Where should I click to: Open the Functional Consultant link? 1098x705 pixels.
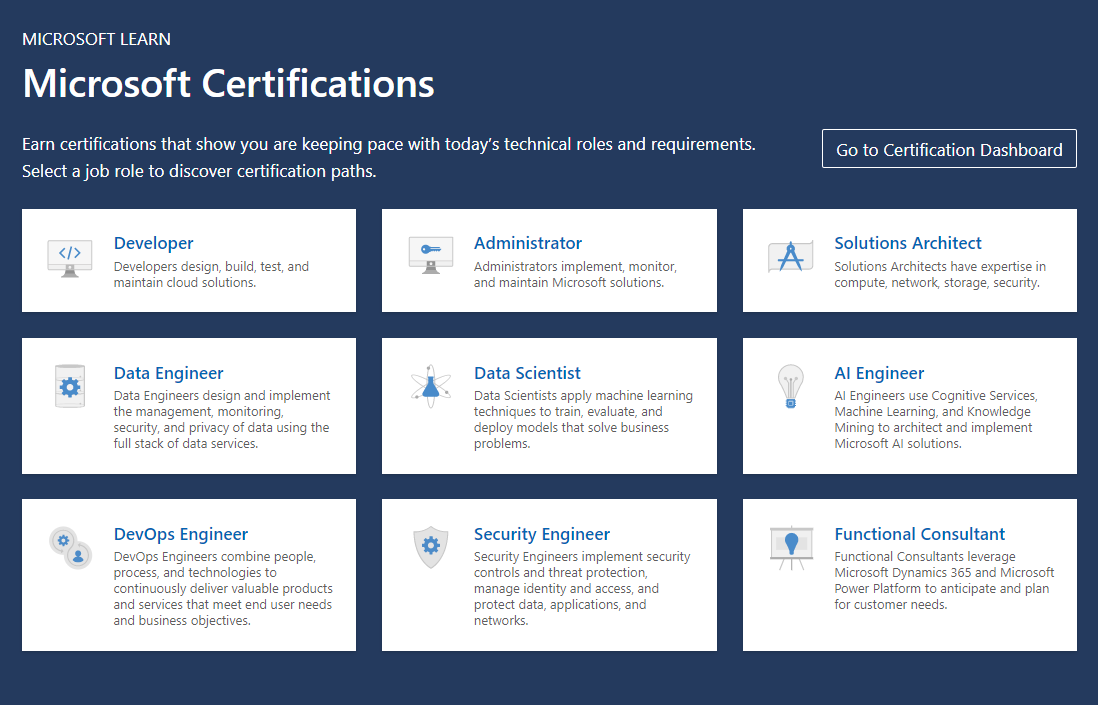coord(919,534)
